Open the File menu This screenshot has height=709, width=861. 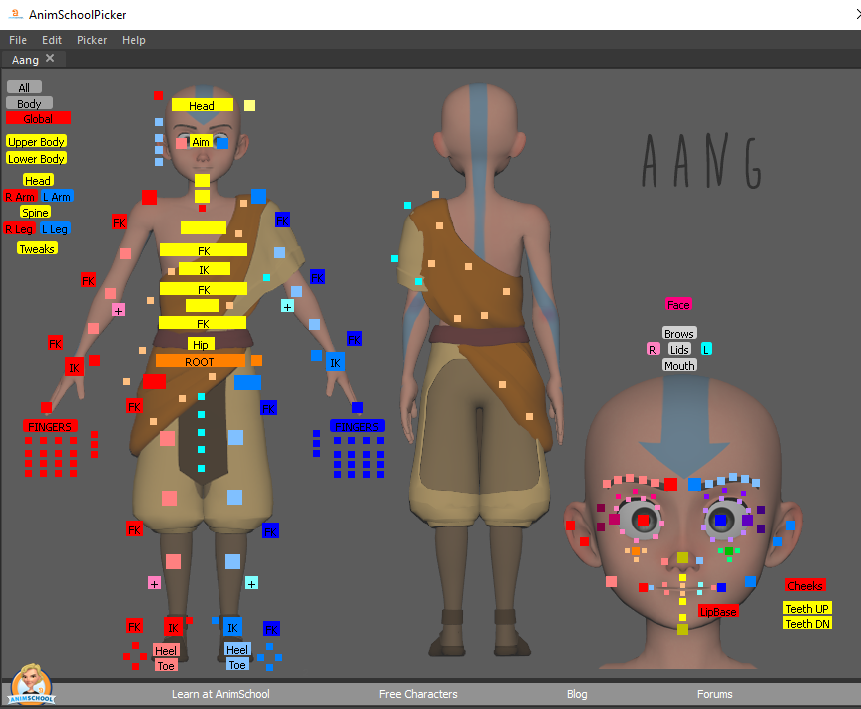[x=18, y=40]
